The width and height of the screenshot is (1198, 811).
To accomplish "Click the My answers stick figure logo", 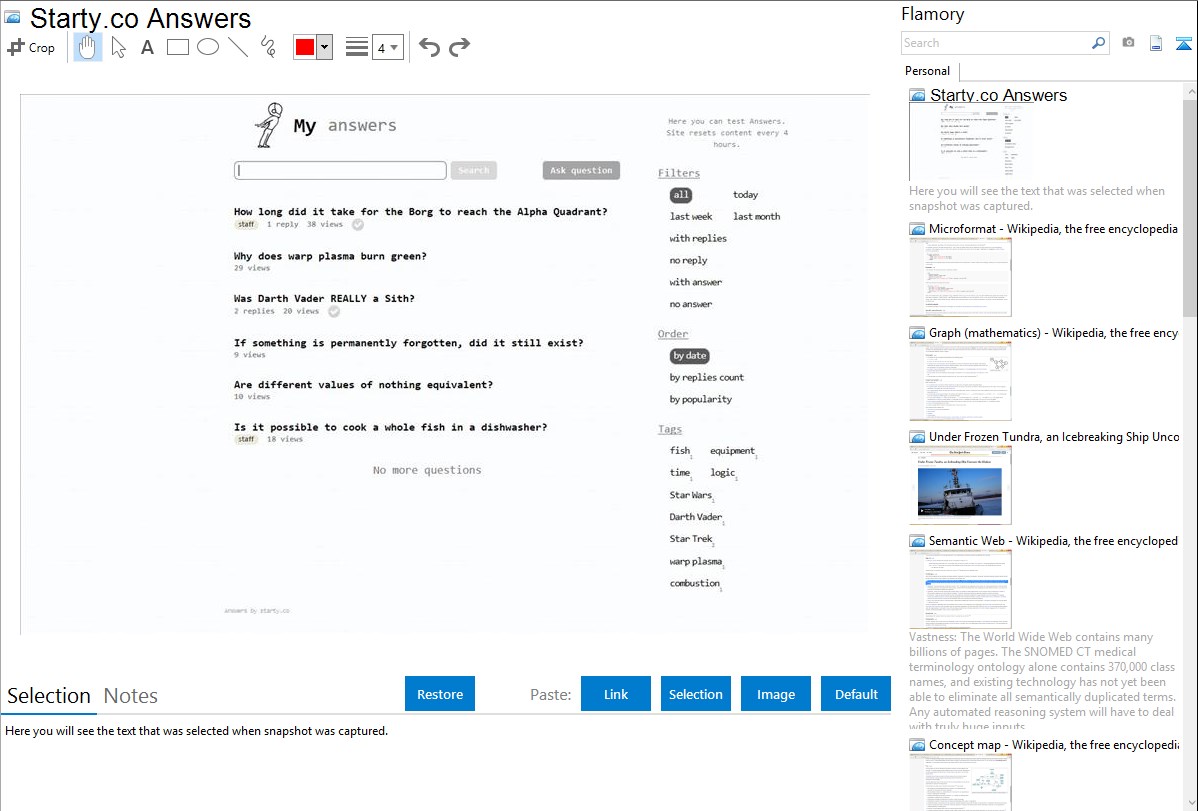I will [x=268, y=125].
